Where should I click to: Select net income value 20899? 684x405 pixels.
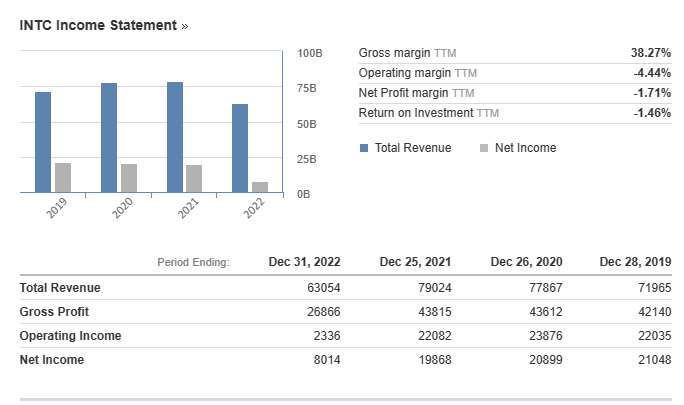(x=546, y=360)
